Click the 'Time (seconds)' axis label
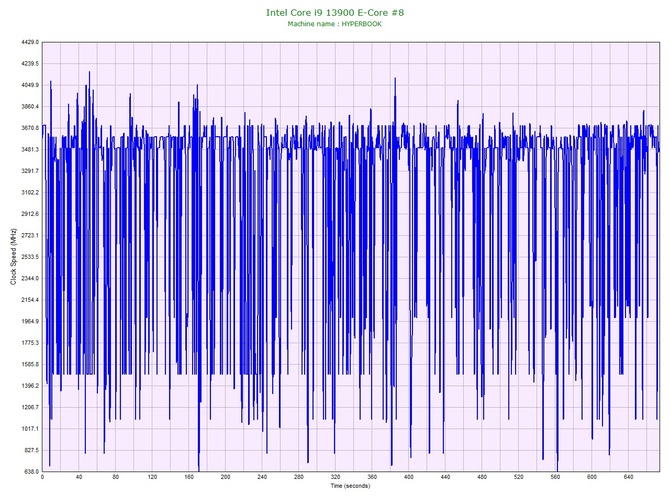The image size is (670, 503). (350, 486)
